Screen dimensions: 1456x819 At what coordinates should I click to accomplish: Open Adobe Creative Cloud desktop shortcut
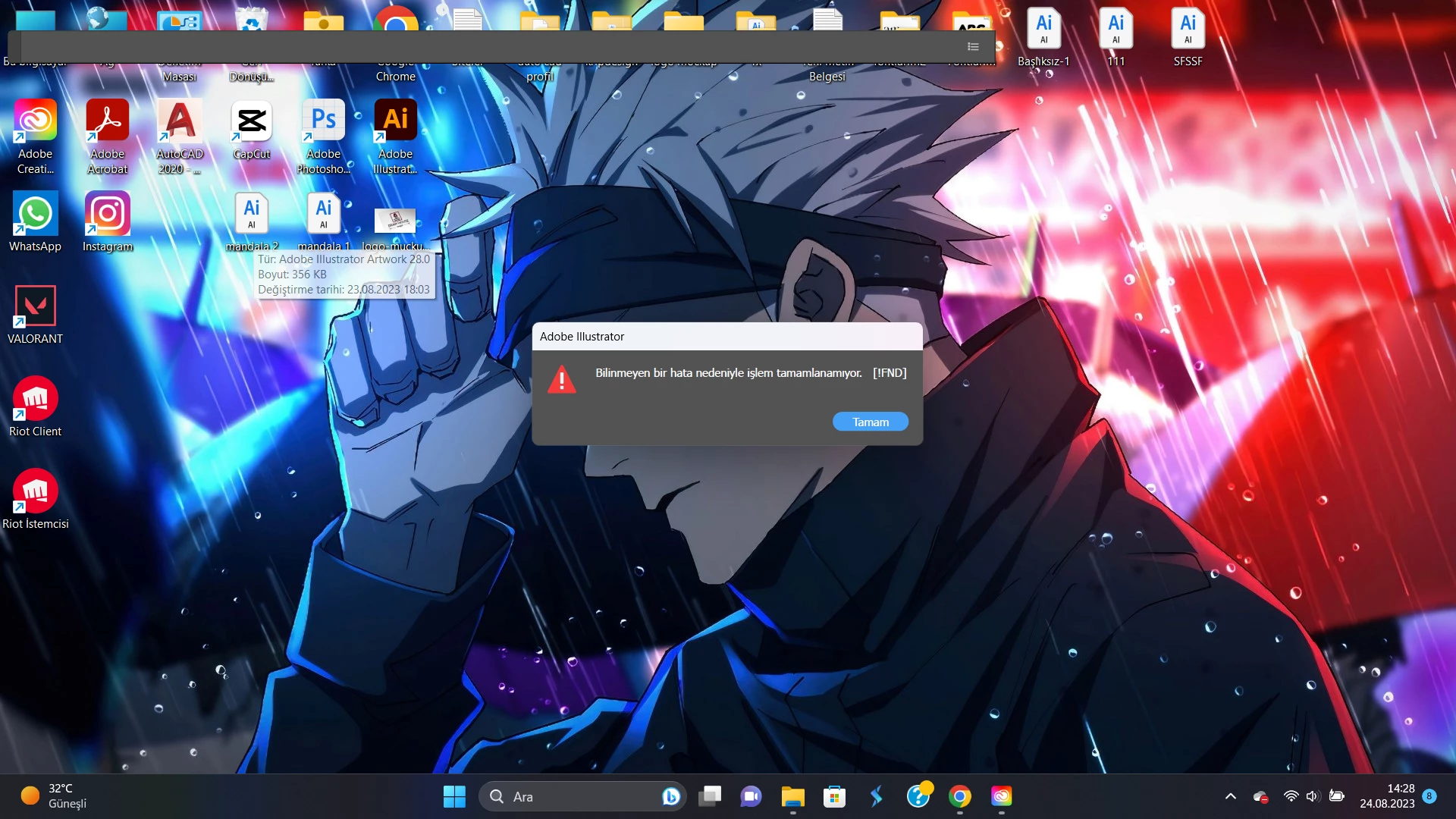tap(35, 121)
